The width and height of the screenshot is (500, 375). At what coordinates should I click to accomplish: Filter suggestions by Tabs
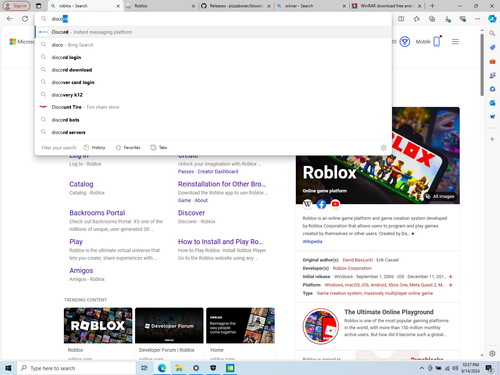tap(159, 147)
